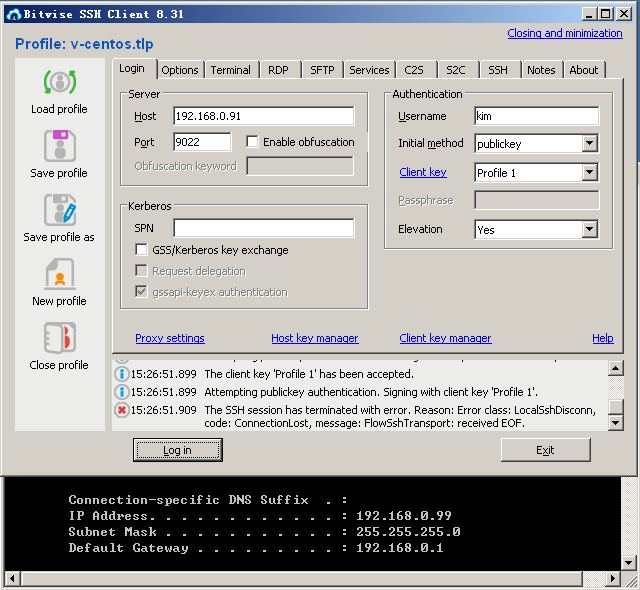Switch to the Terminal tab

(231, 70)
